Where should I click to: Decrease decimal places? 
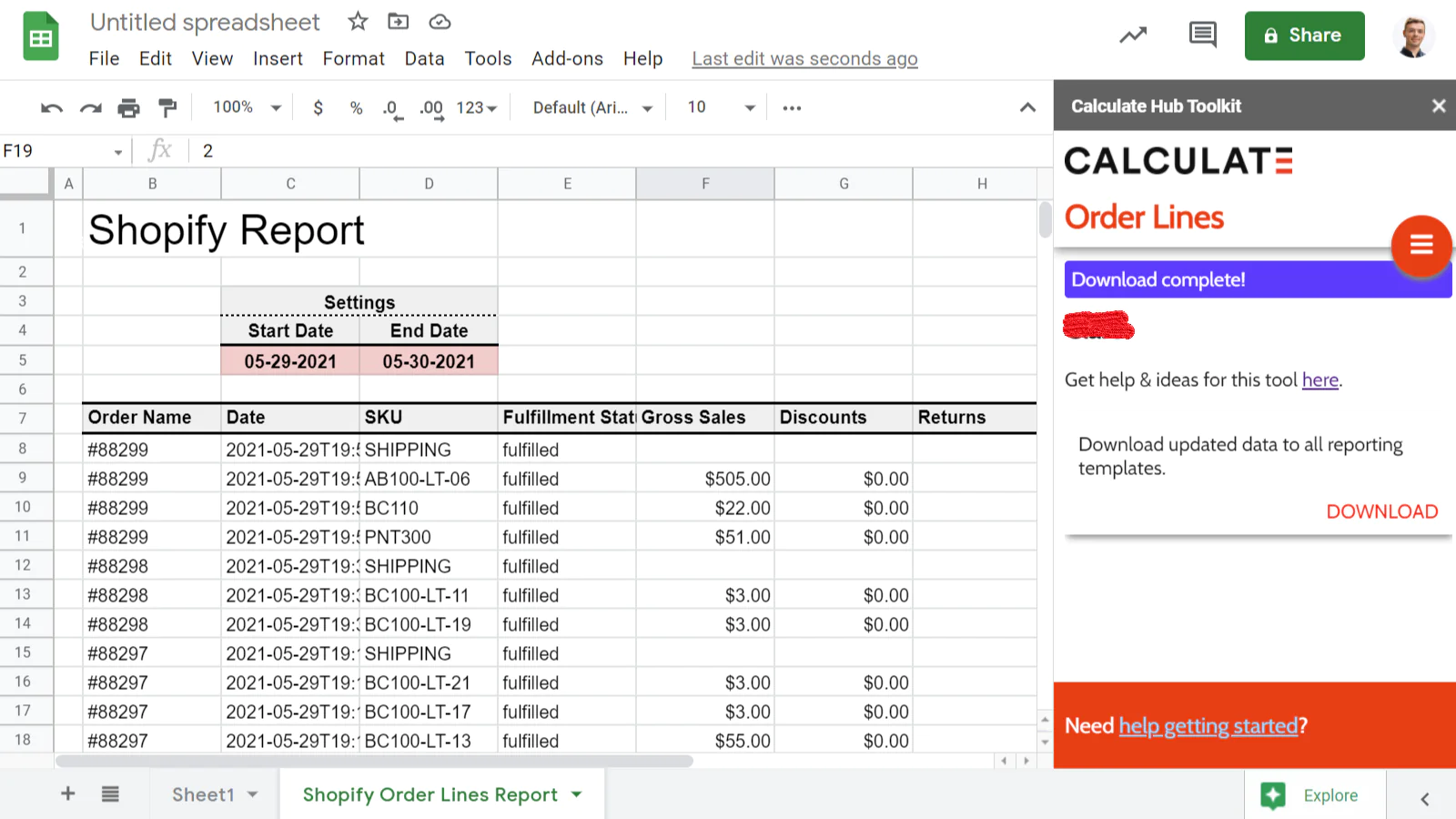pos(392,109)
